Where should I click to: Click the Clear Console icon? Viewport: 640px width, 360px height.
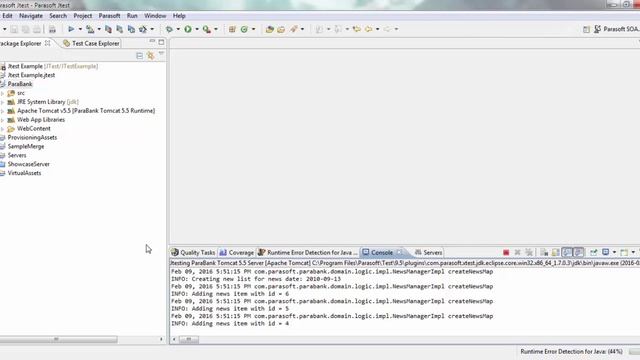point(544,253)
